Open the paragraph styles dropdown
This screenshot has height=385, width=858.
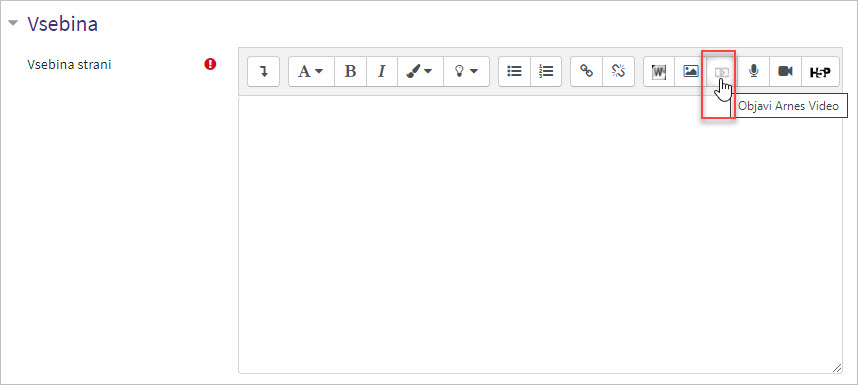pos(311,71)
